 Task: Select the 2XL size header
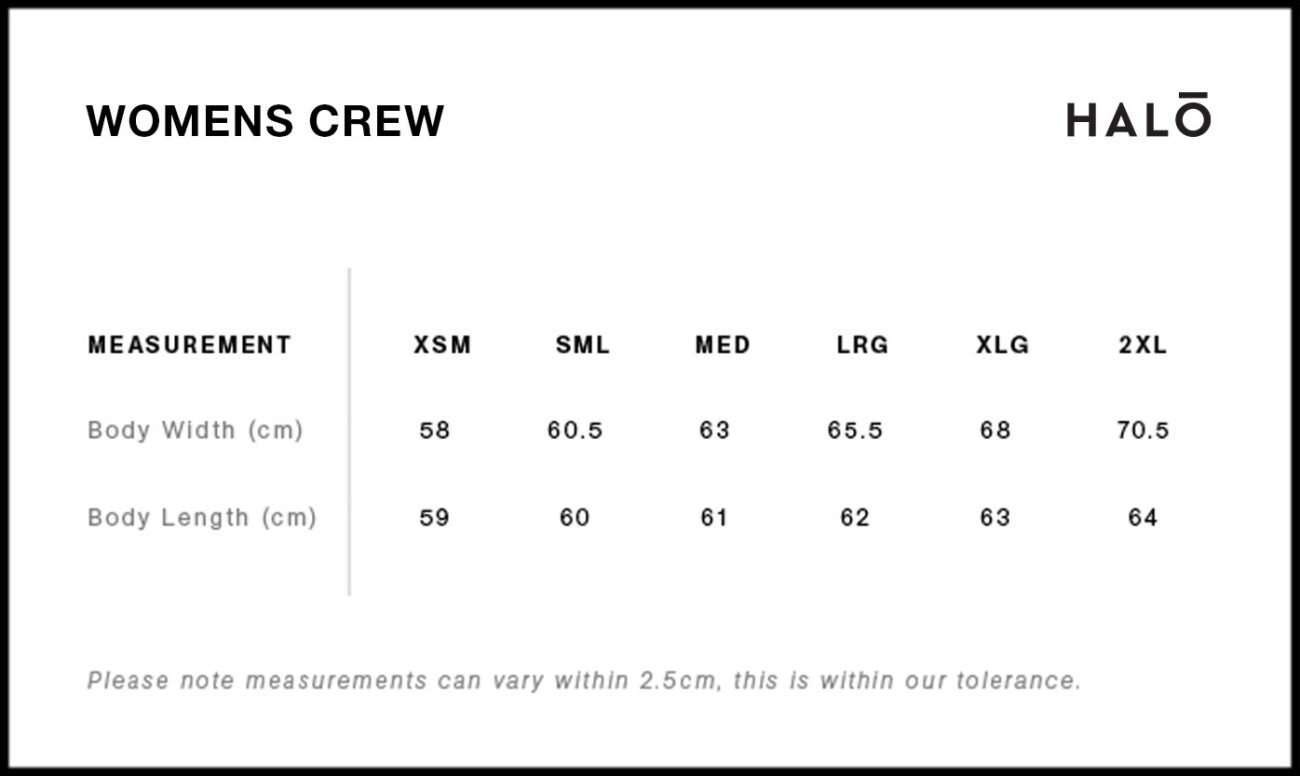point(1142,345)
